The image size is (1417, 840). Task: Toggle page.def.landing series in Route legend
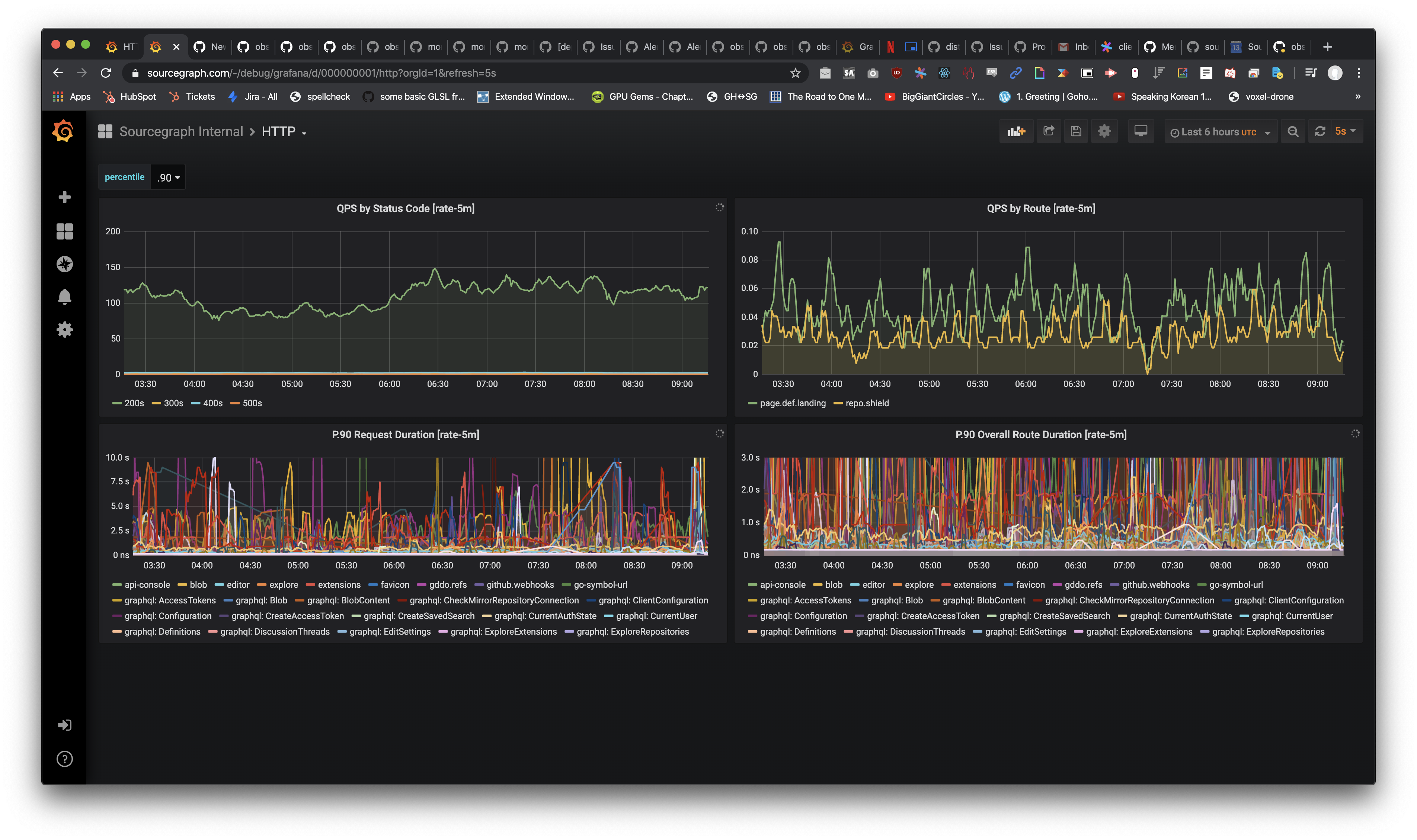(793, 403)
